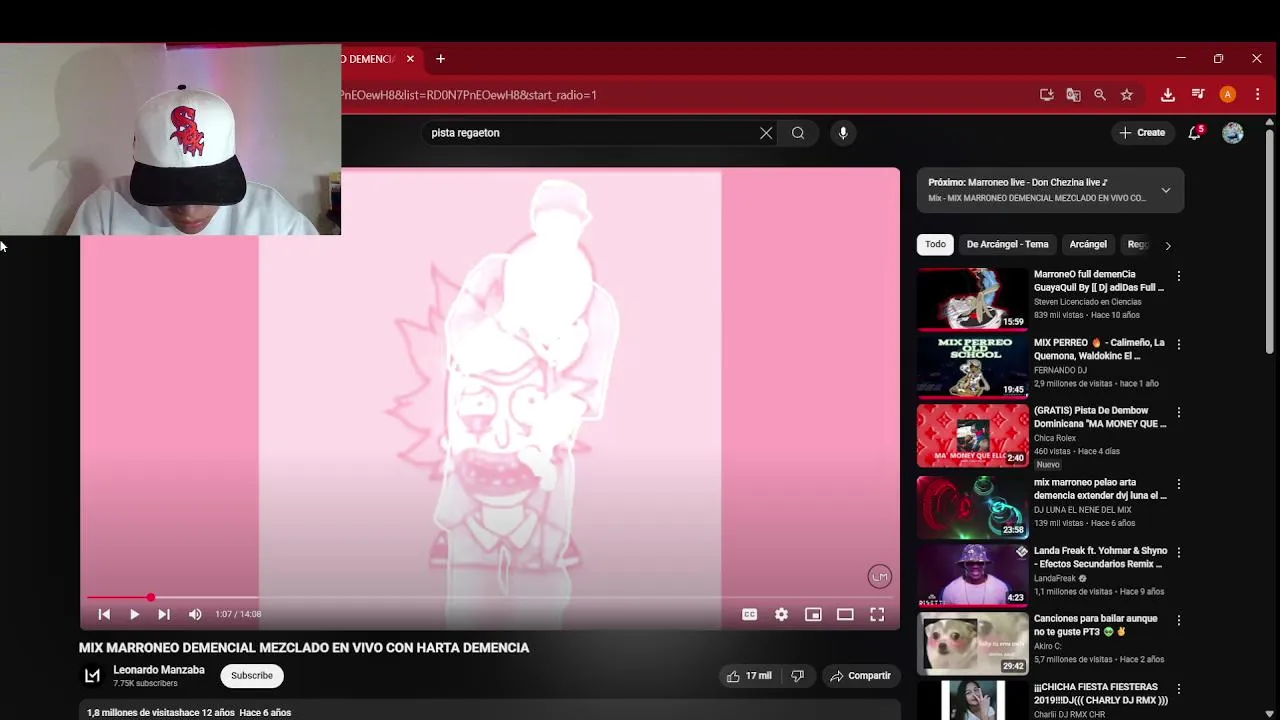Close the DEMENCIA browser tab
The image size is (1280, 720).
pyautogui.click(x=410, y=59)
